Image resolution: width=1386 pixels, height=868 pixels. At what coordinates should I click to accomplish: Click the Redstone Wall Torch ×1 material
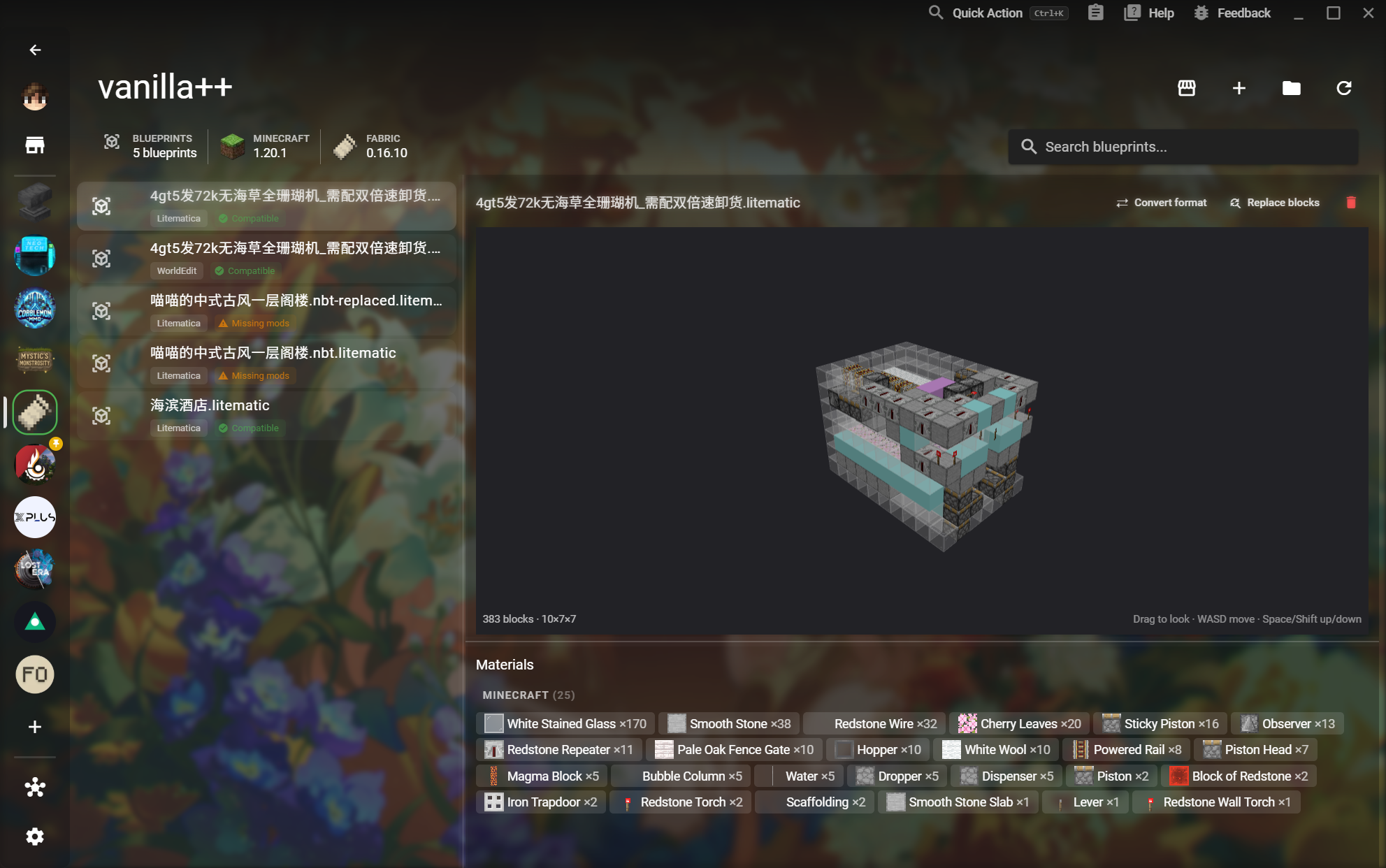1216,802
